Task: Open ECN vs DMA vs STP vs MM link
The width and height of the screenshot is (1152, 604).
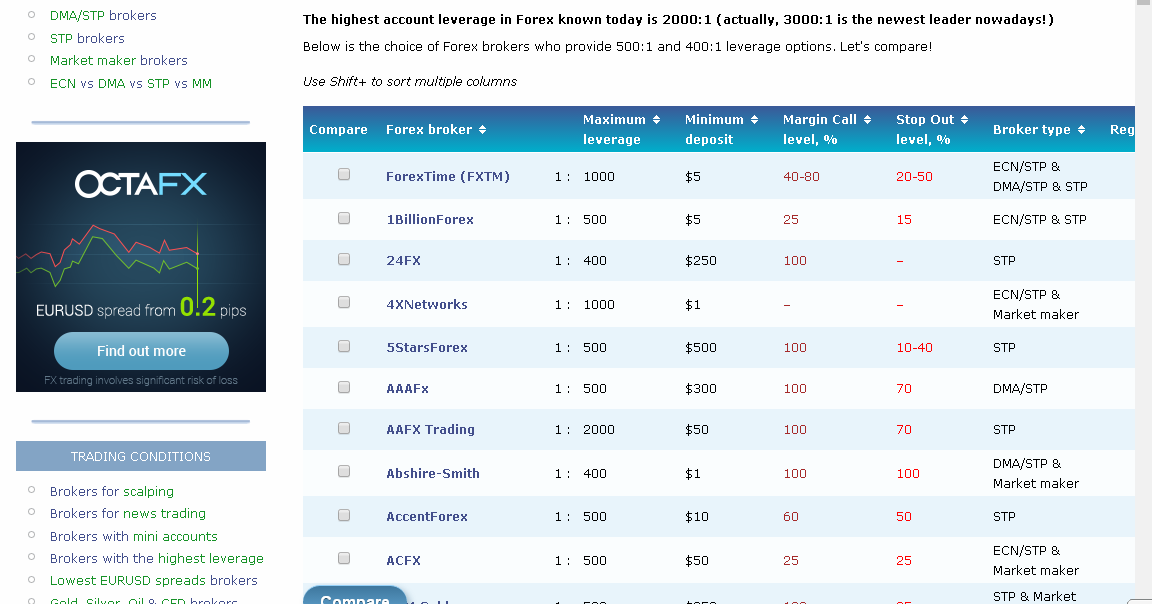Action: [131, 84]
